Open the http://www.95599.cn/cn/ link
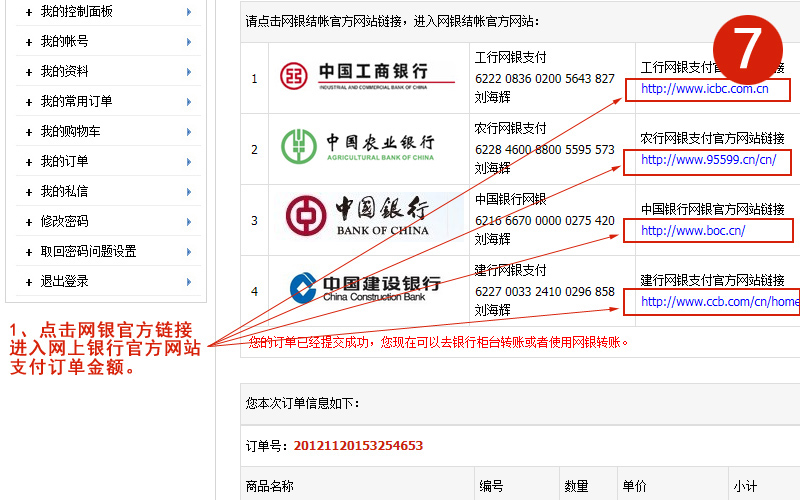The image size is (800, 500). click(x=709, y=160)
